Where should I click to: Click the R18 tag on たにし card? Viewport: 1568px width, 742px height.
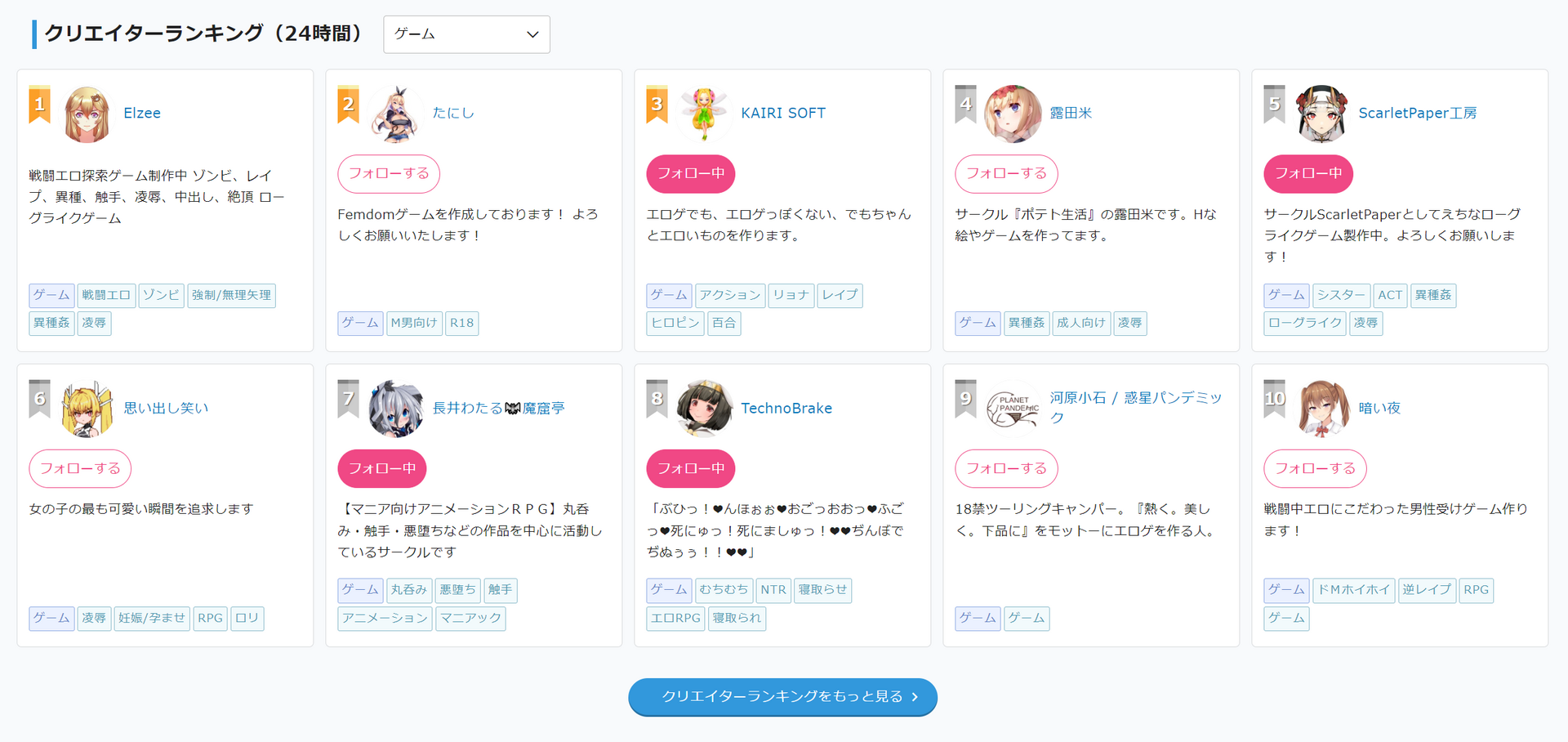(x=461, y=324)
